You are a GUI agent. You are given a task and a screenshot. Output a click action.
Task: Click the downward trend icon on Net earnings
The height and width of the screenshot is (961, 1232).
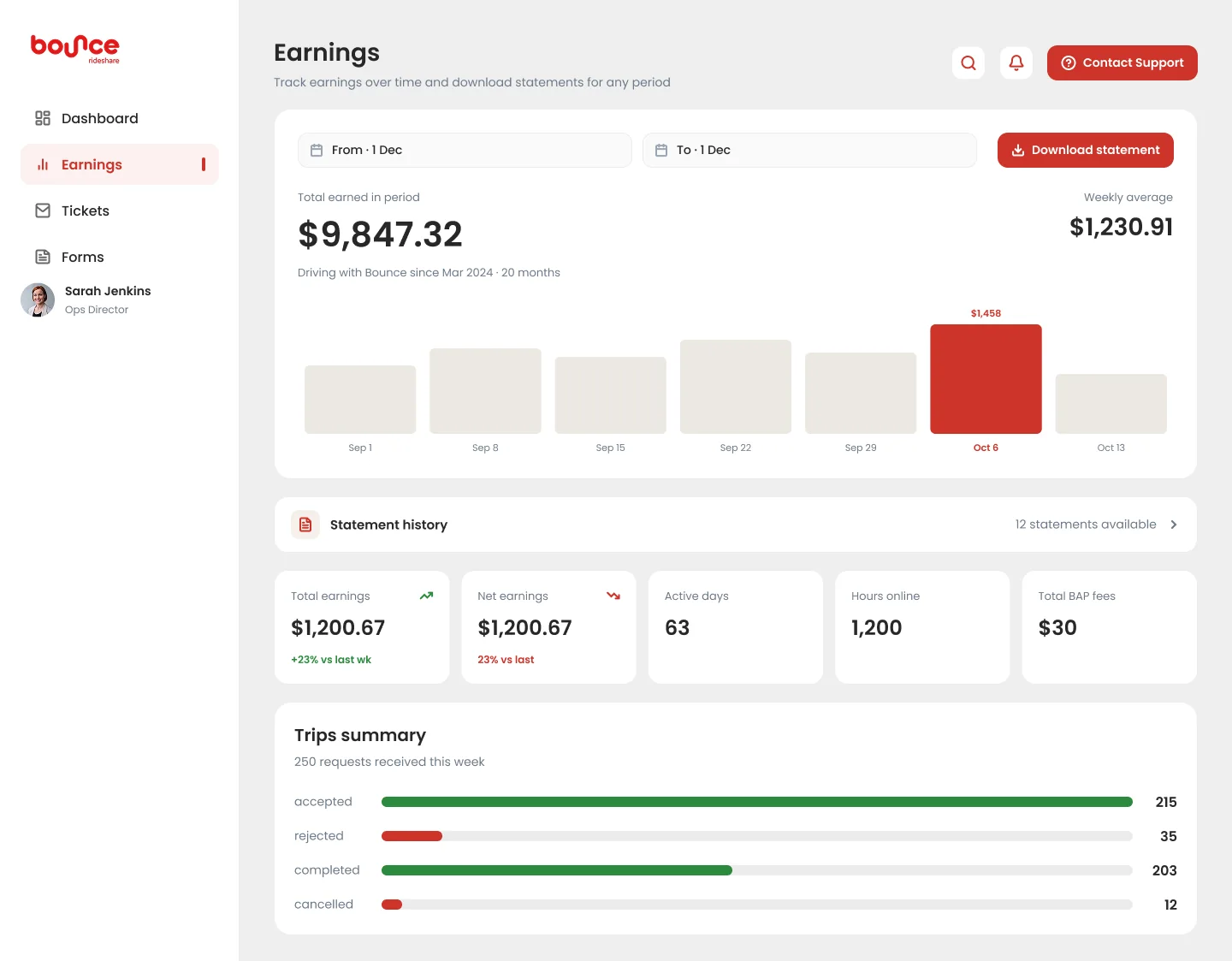[613, 596]
